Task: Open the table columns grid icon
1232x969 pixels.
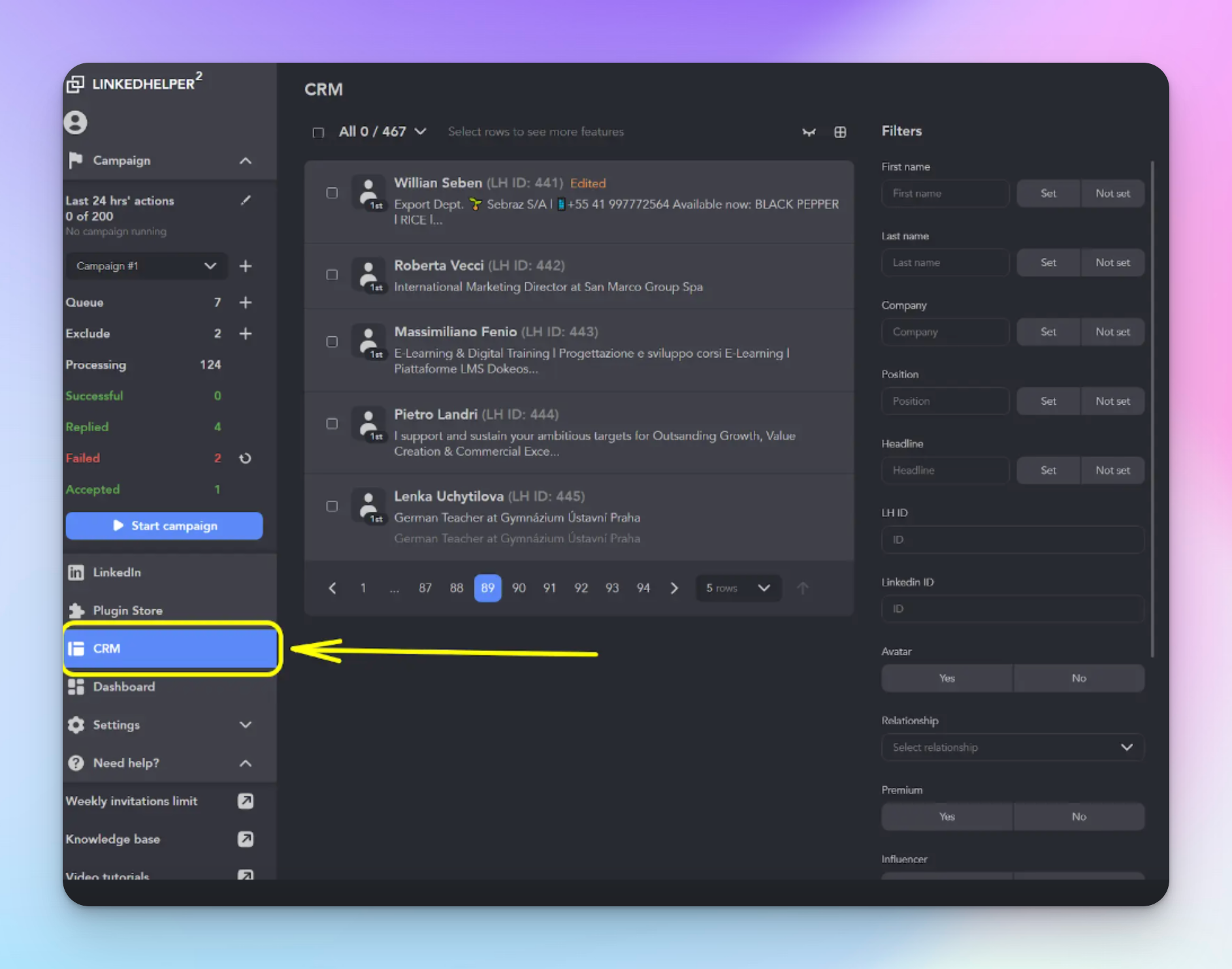Action: pyautogui.click(x=841, y=132)
